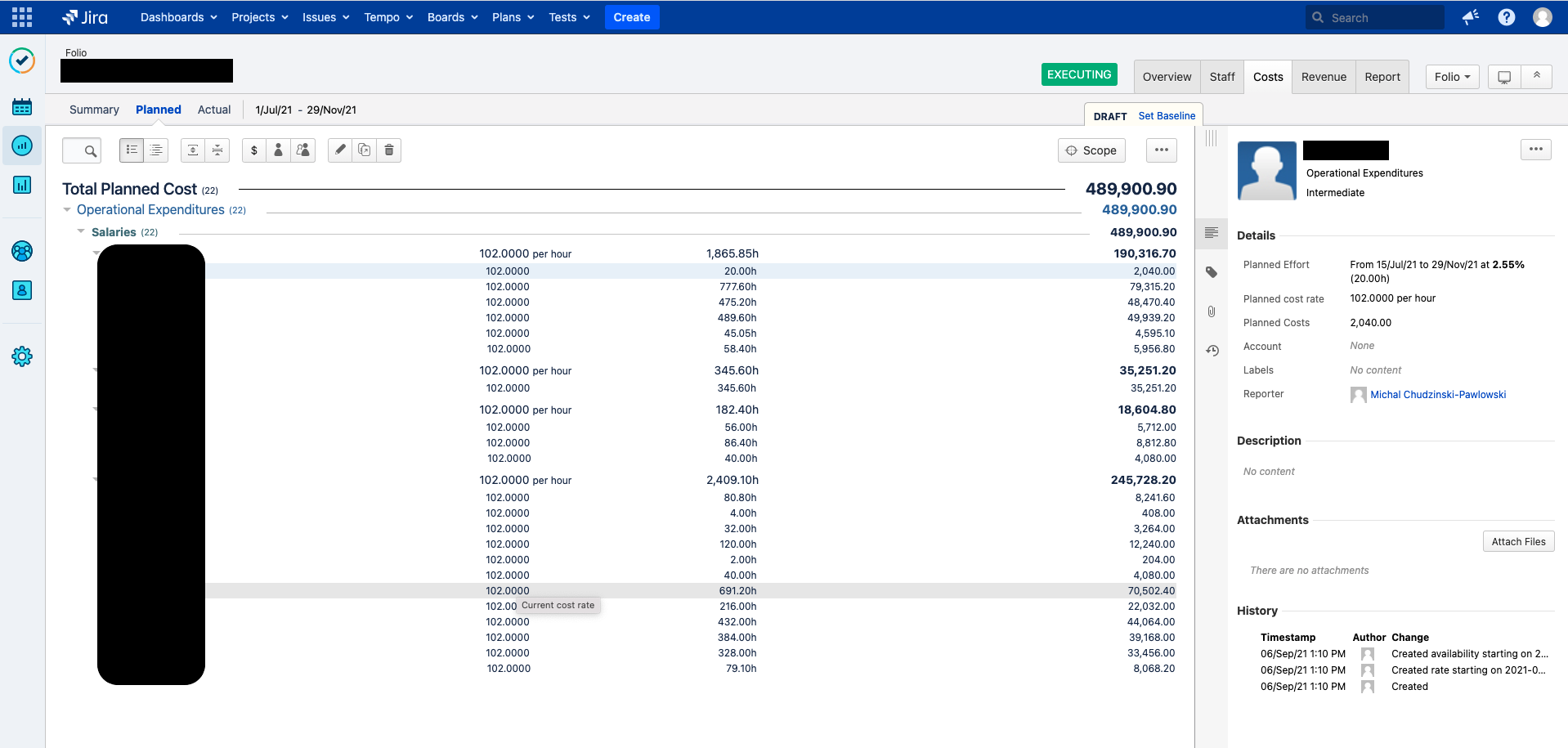Open the history clock icon in side panel

[x=1212, y=351]
